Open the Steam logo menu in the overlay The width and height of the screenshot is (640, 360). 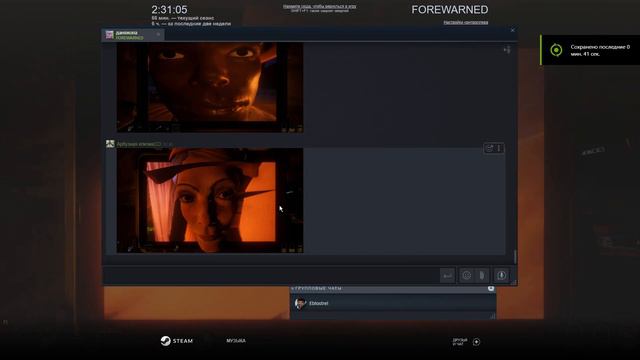tap(177, 341)
